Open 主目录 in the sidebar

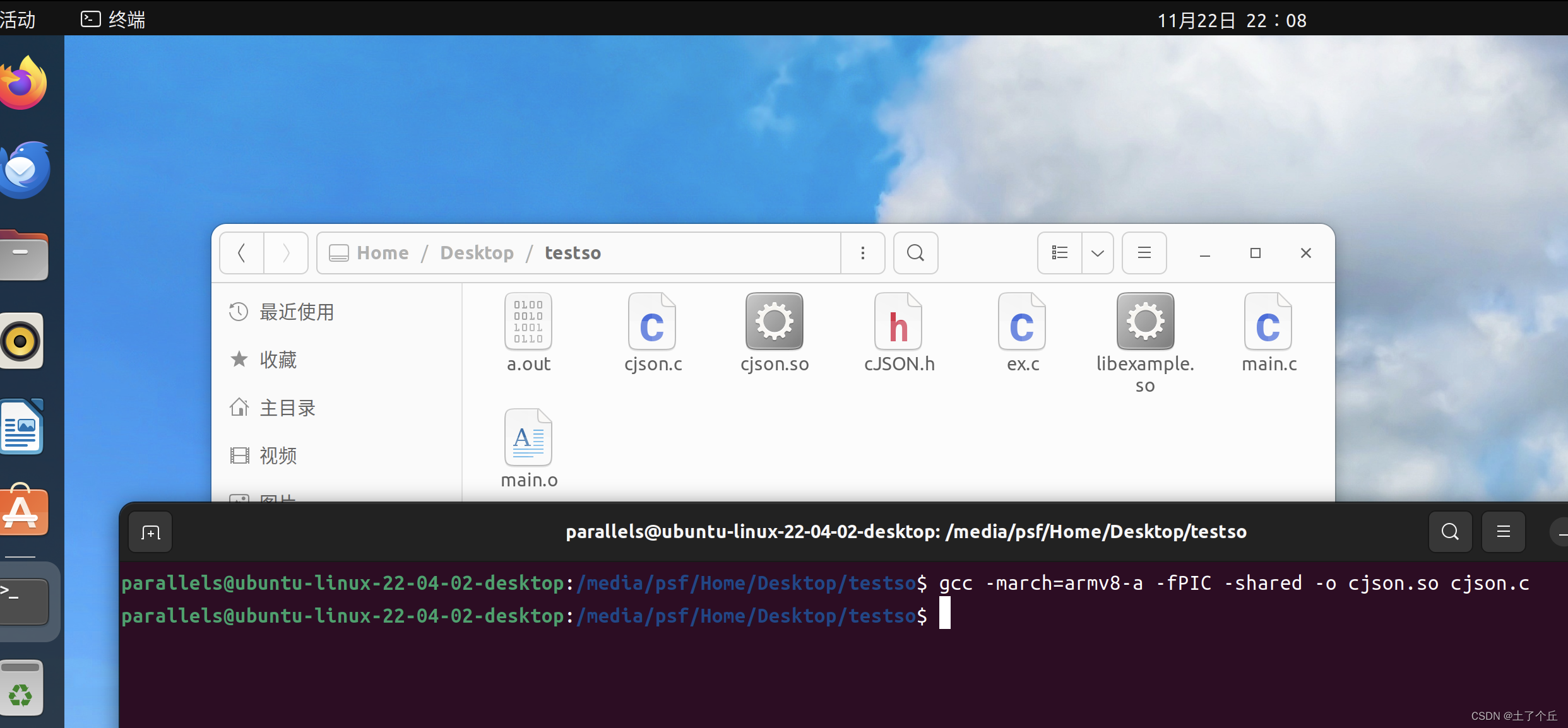pyautogui.click(x=337, y=408)
